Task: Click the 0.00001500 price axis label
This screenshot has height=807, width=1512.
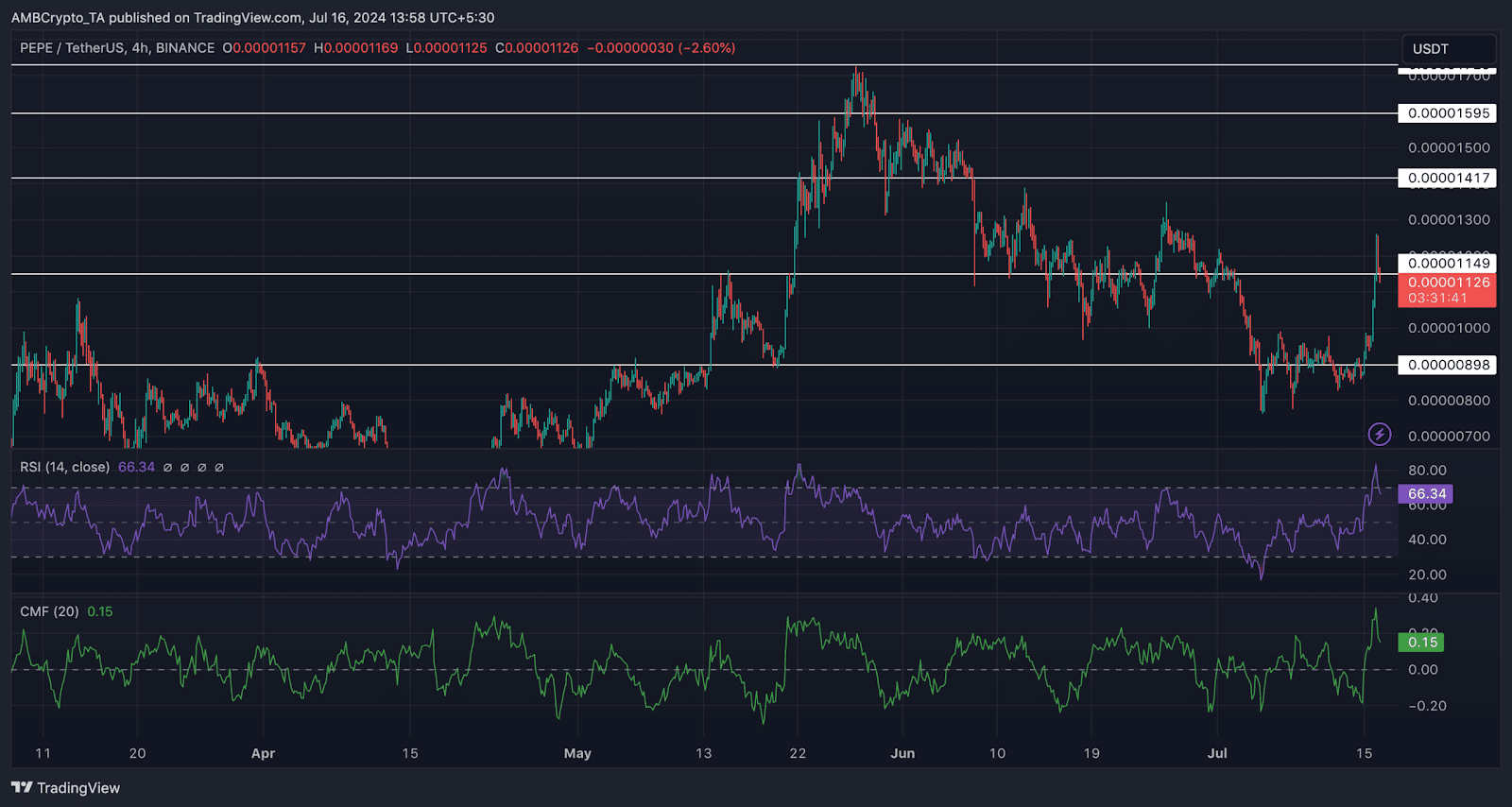Action: [1449, 147]
